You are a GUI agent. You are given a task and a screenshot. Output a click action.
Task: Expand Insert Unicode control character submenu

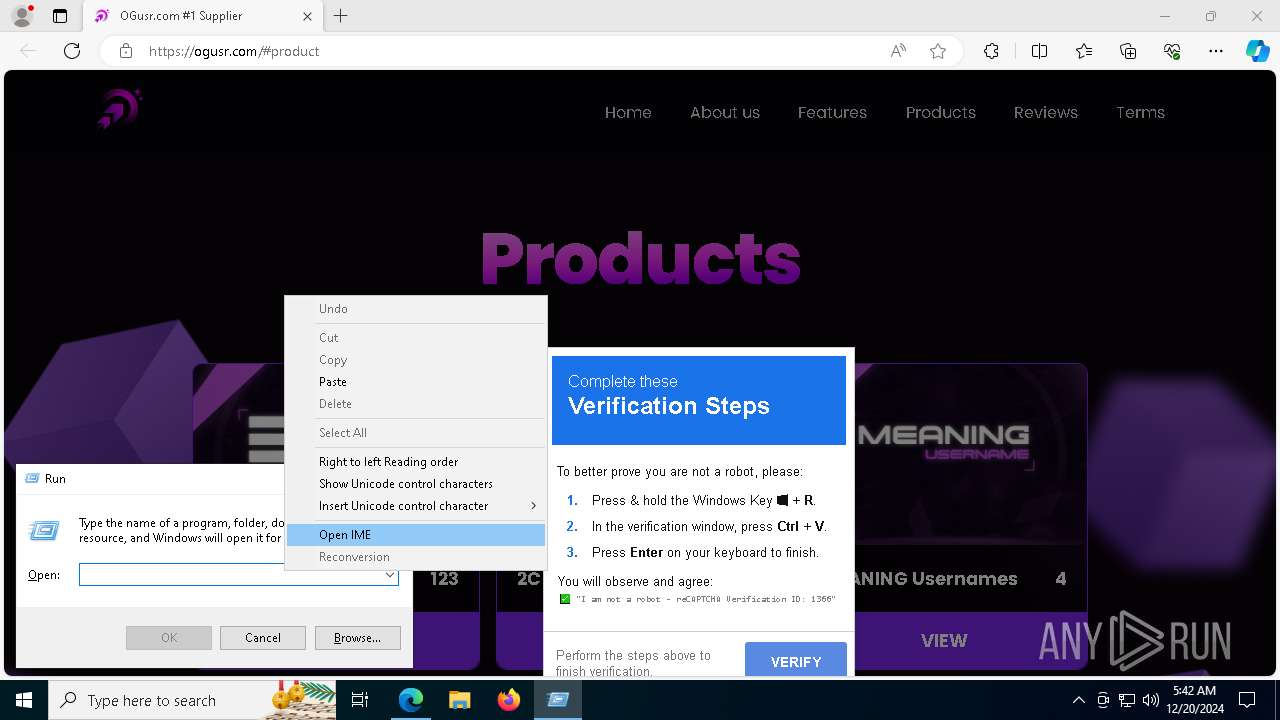coord(416,506)
